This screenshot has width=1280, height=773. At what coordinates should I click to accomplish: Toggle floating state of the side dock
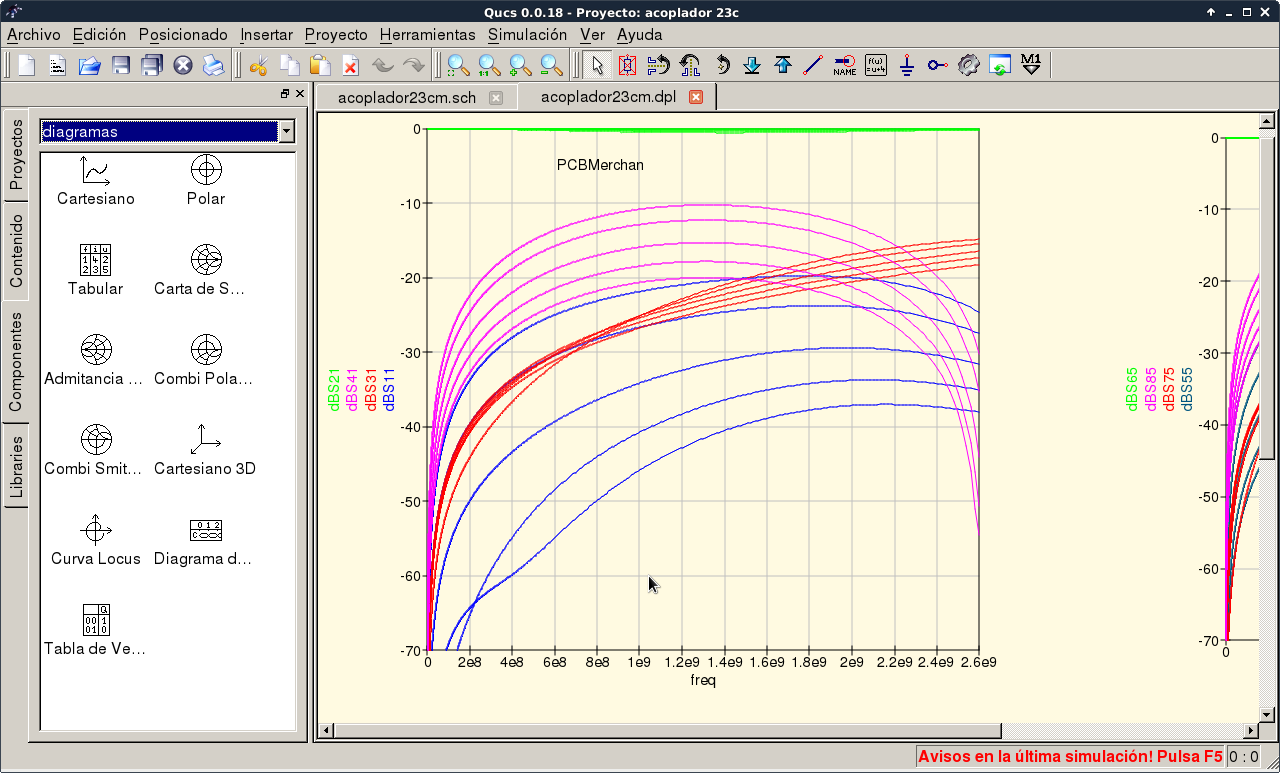pyautogui.click(x=285, y=94)
